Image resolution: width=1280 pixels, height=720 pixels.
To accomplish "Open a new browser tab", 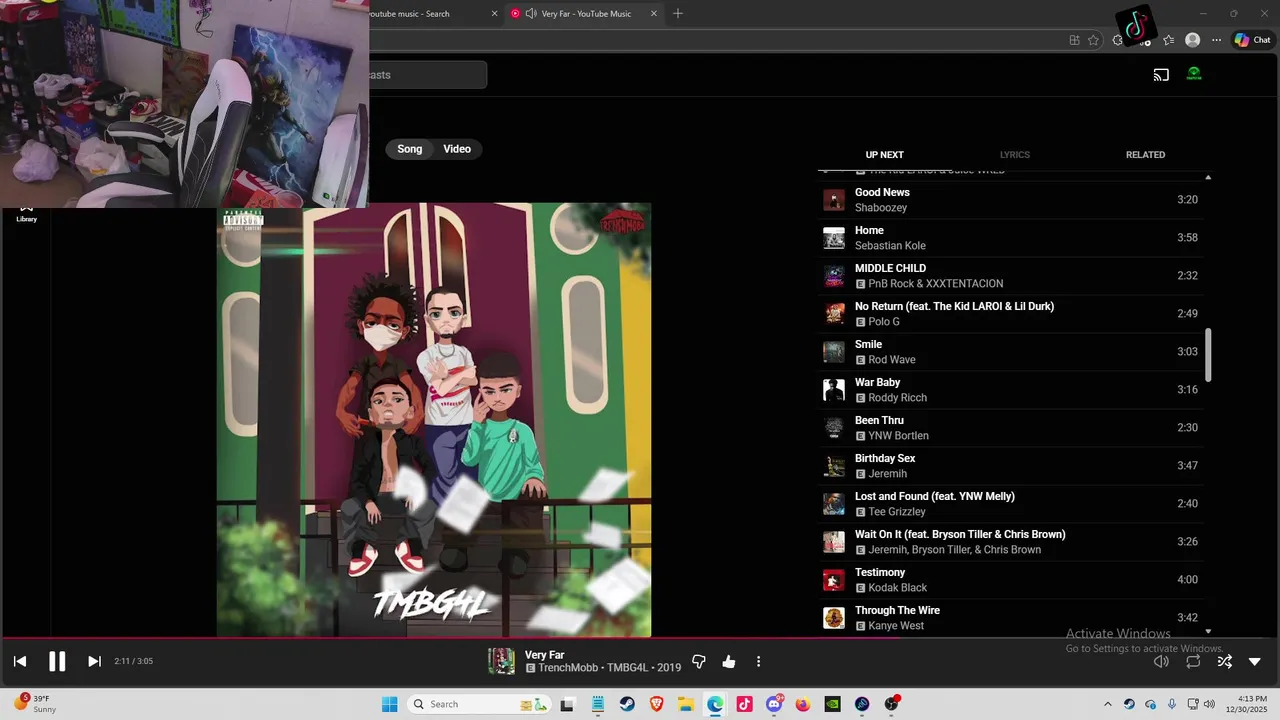I will (x=678, y=13).
